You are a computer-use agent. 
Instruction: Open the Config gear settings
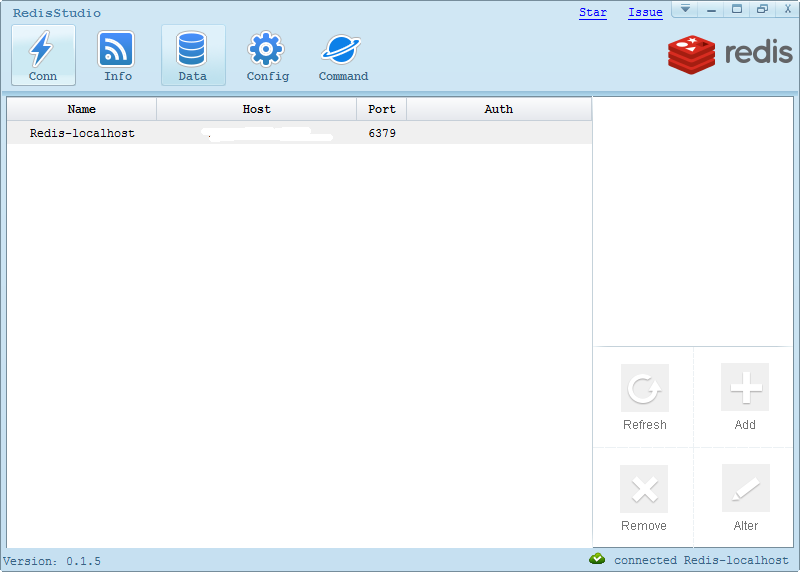pyautogui.click(x=267, y=55)
